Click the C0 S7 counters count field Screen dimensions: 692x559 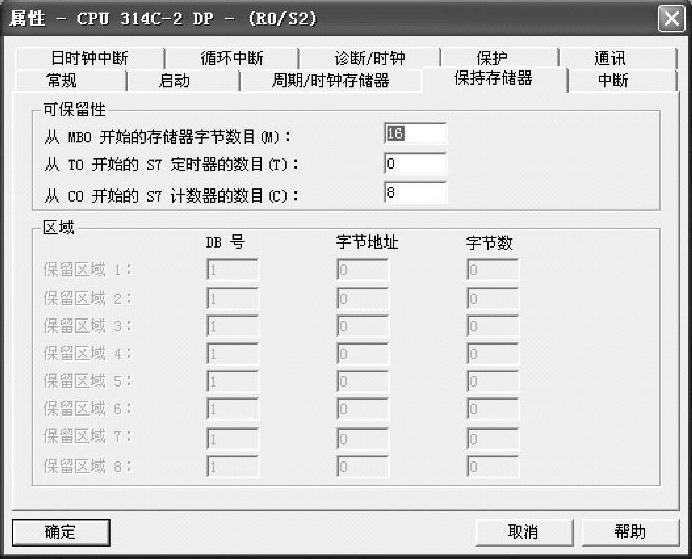[x=415, y=192]
